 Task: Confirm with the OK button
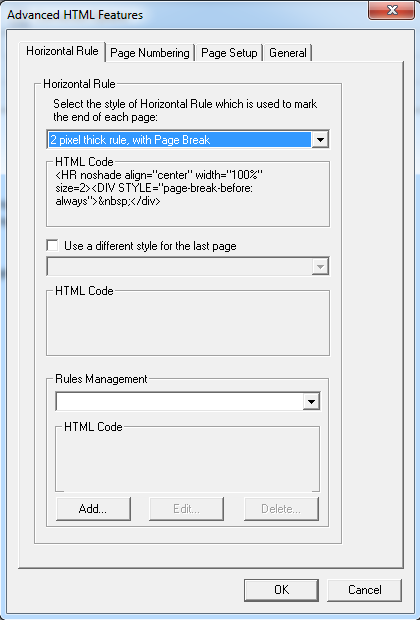click(281, 590)
